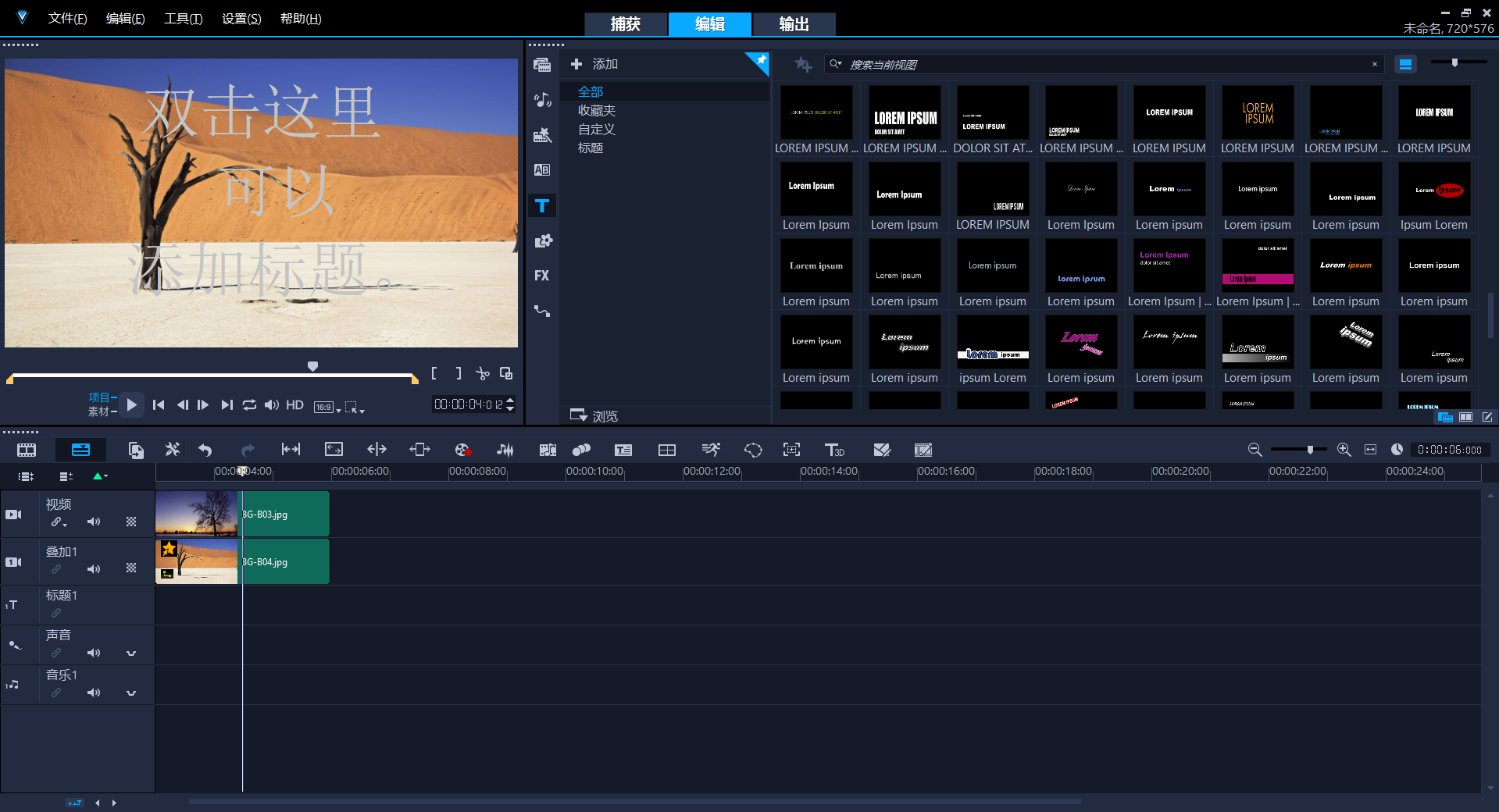Open the Multi-Camera/Split screen template icon
This screenshot has height=812, width=1499.
click(667, 450)
